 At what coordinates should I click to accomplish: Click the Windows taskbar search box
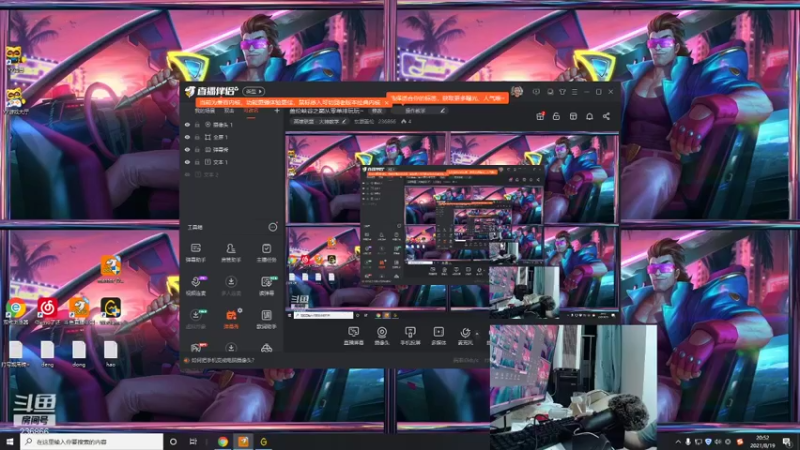tap(92, 442)
